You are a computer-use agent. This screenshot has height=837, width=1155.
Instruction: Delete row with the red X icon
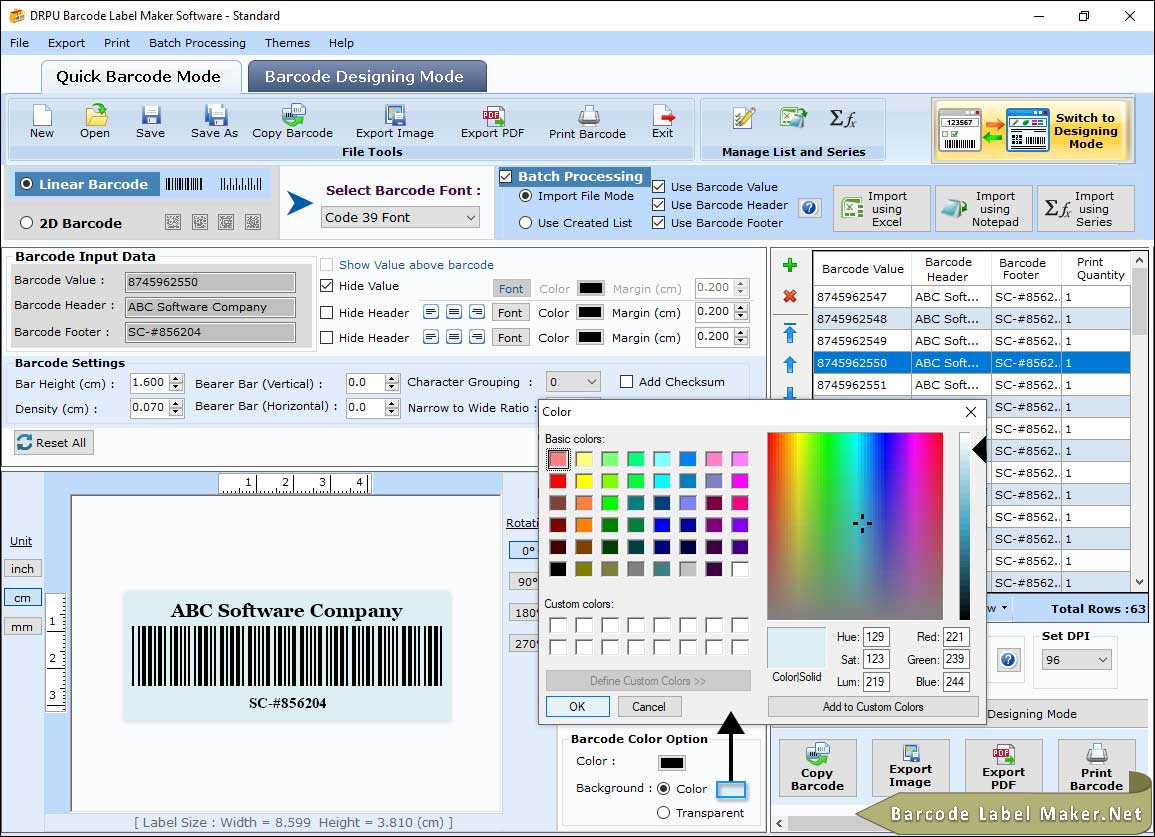click(790, 296)
